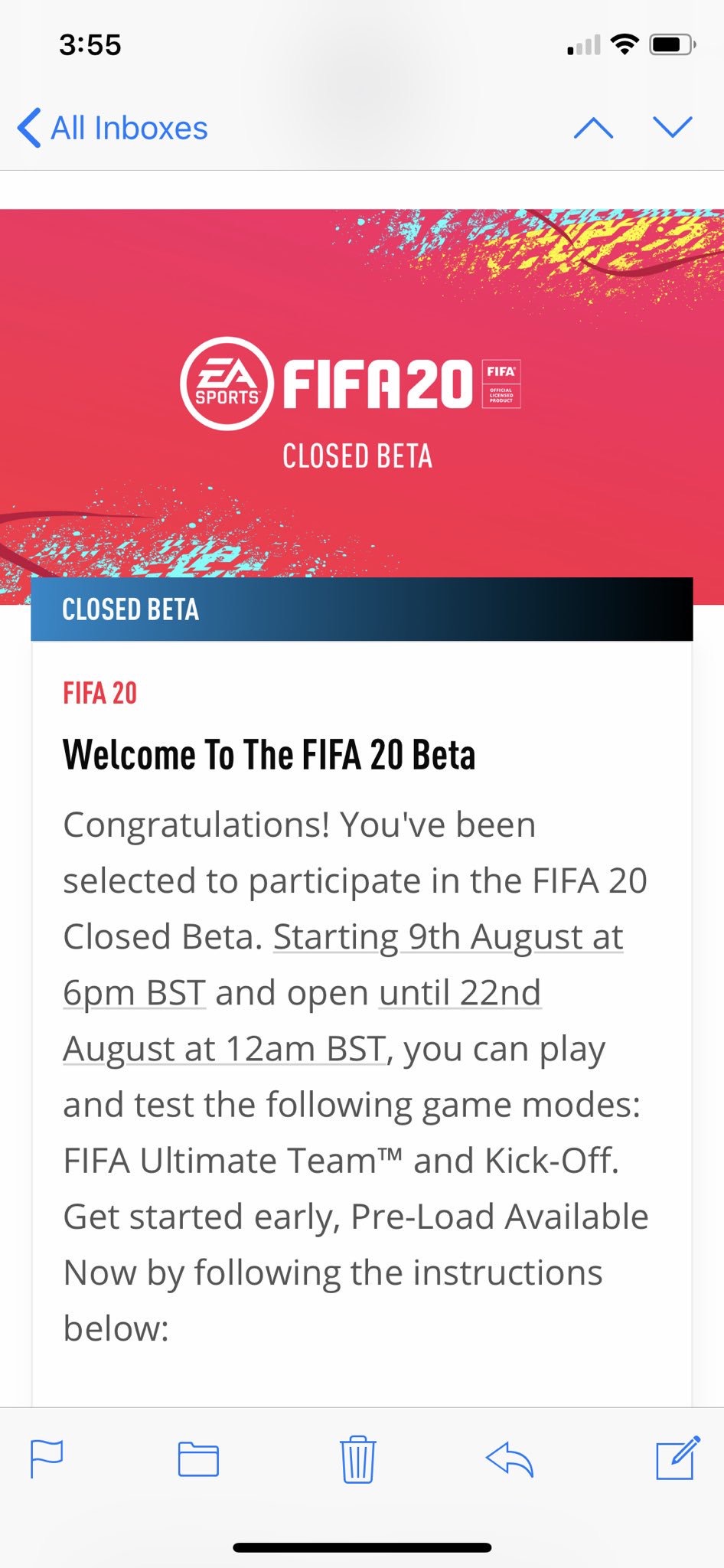Go to next message with down arrow
Image resolution: width=724 pixels, height=1568 pixels.
(673, 127)
